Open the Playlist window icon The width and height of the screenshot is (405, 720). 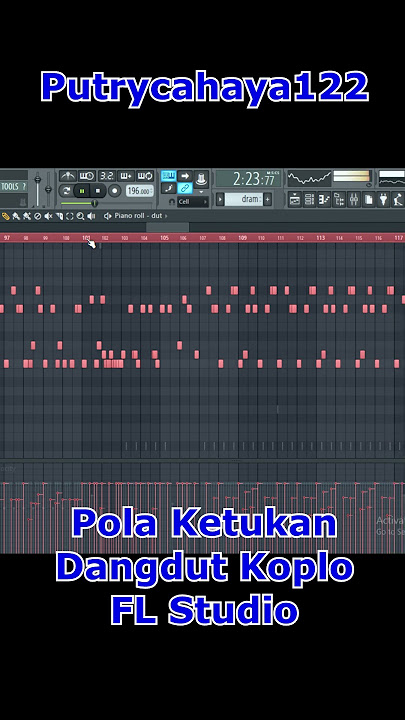[294, 199]
